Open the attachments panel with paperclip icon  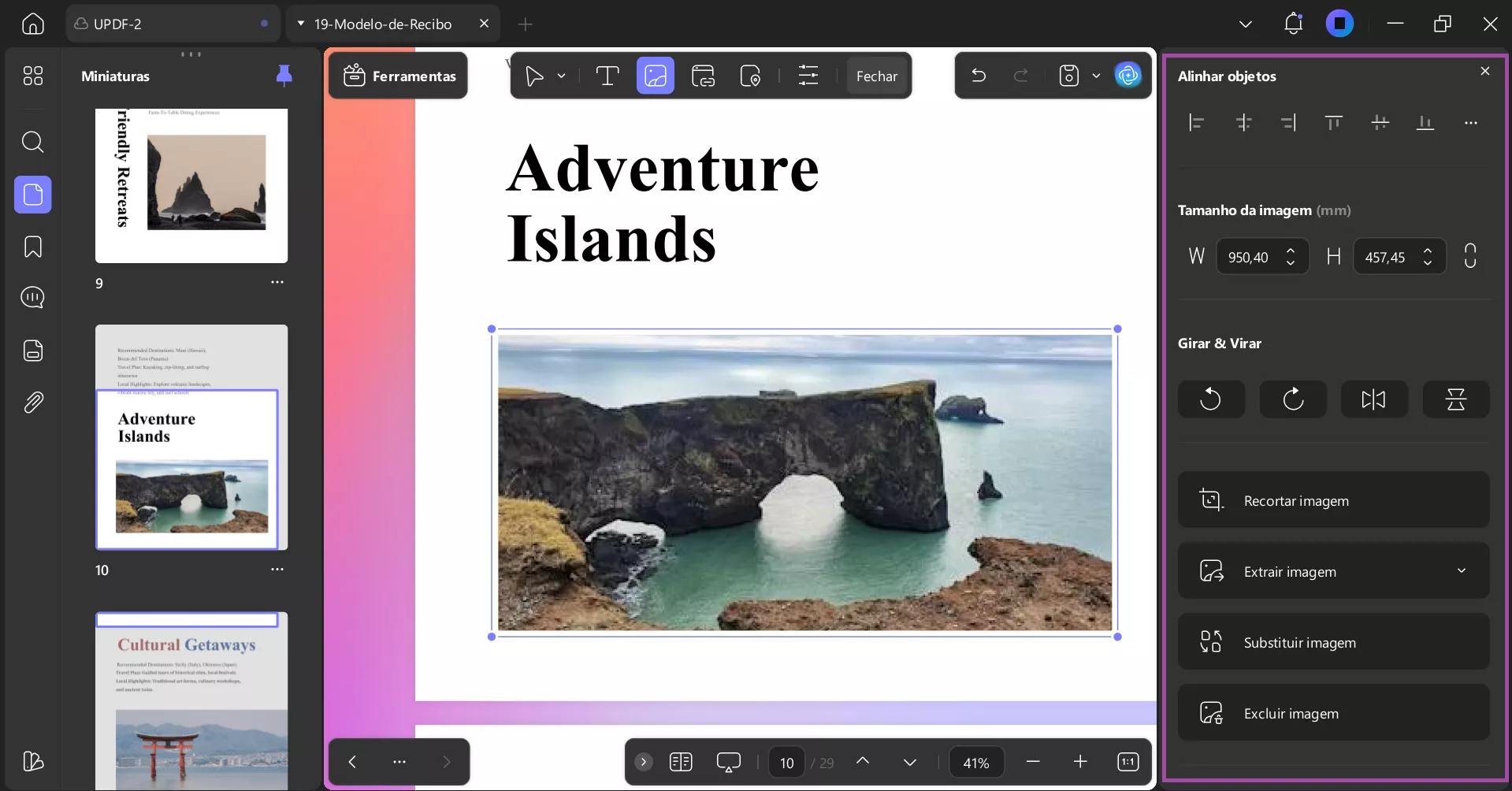point(33,403)
